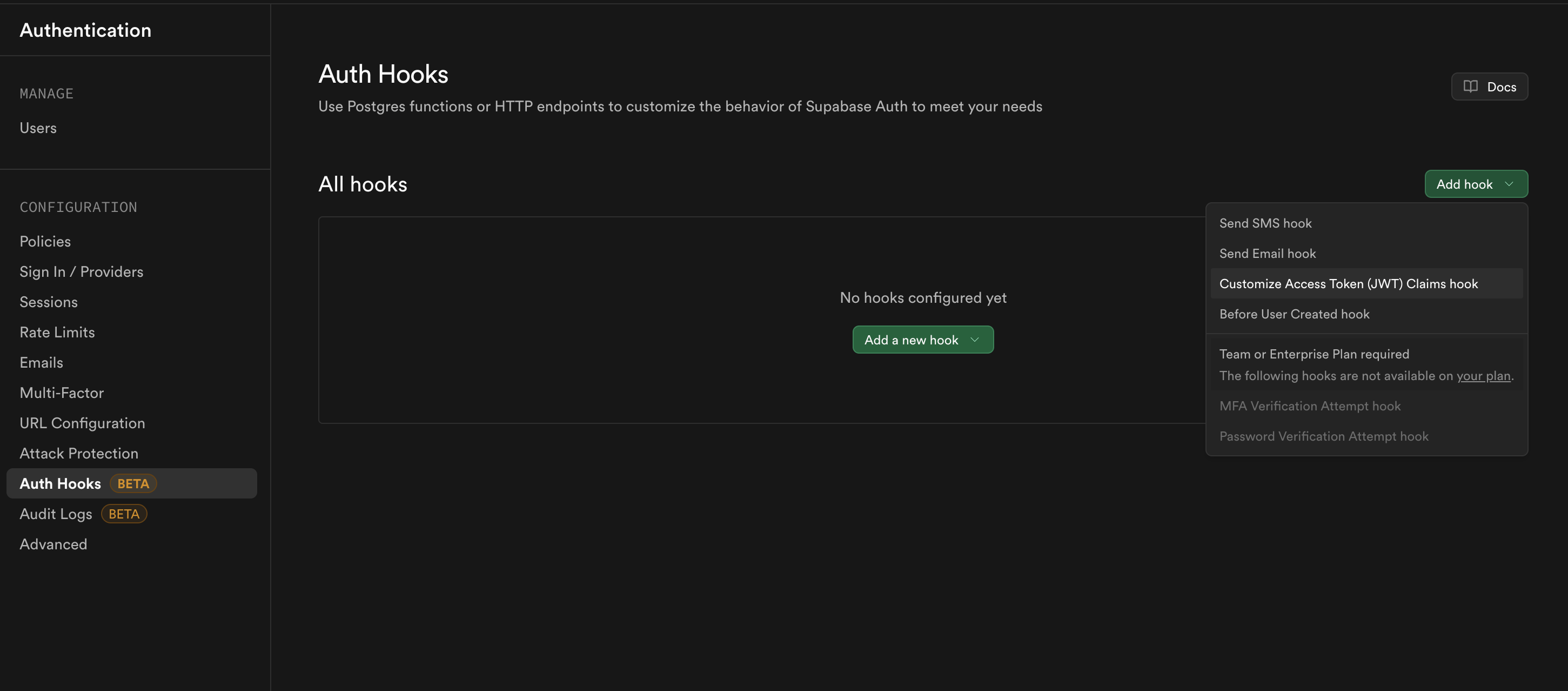Click the your plan link
Screen dimensions: 1568x691
[x=1484, y=376]
